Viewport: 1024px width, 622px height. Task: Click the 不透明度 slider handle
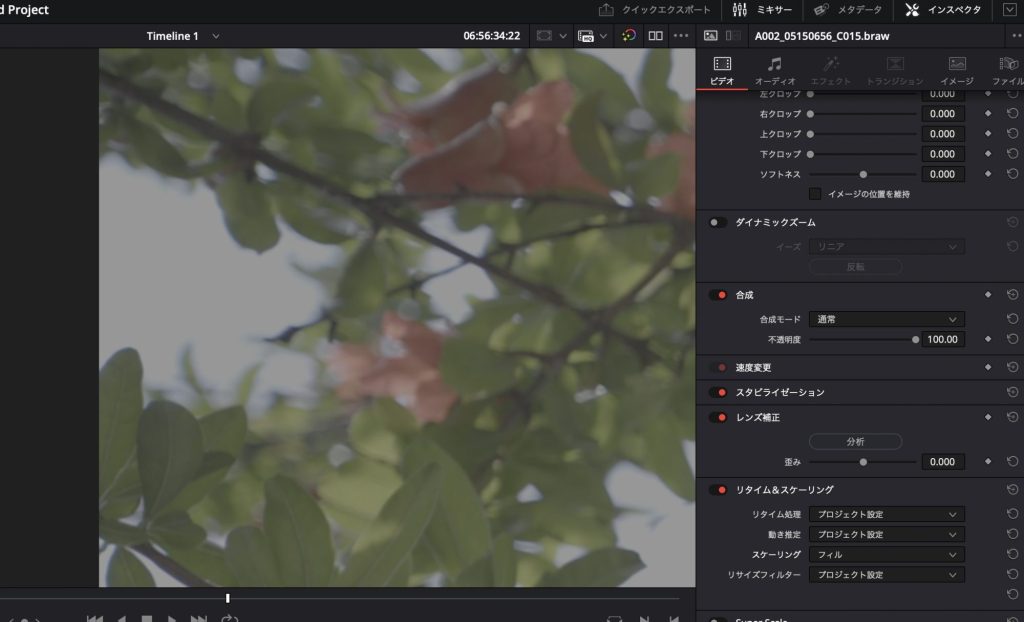pos(915,339)
